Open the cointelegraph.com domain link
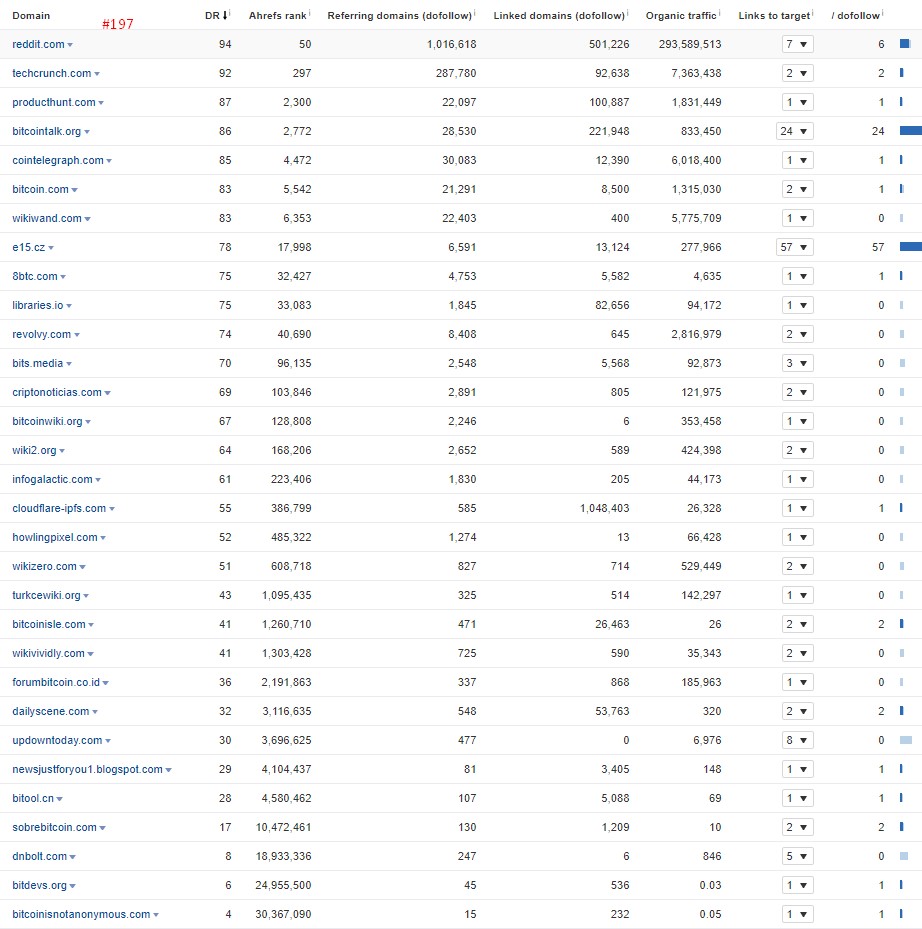The image size is (922, 929). [57, 161]
